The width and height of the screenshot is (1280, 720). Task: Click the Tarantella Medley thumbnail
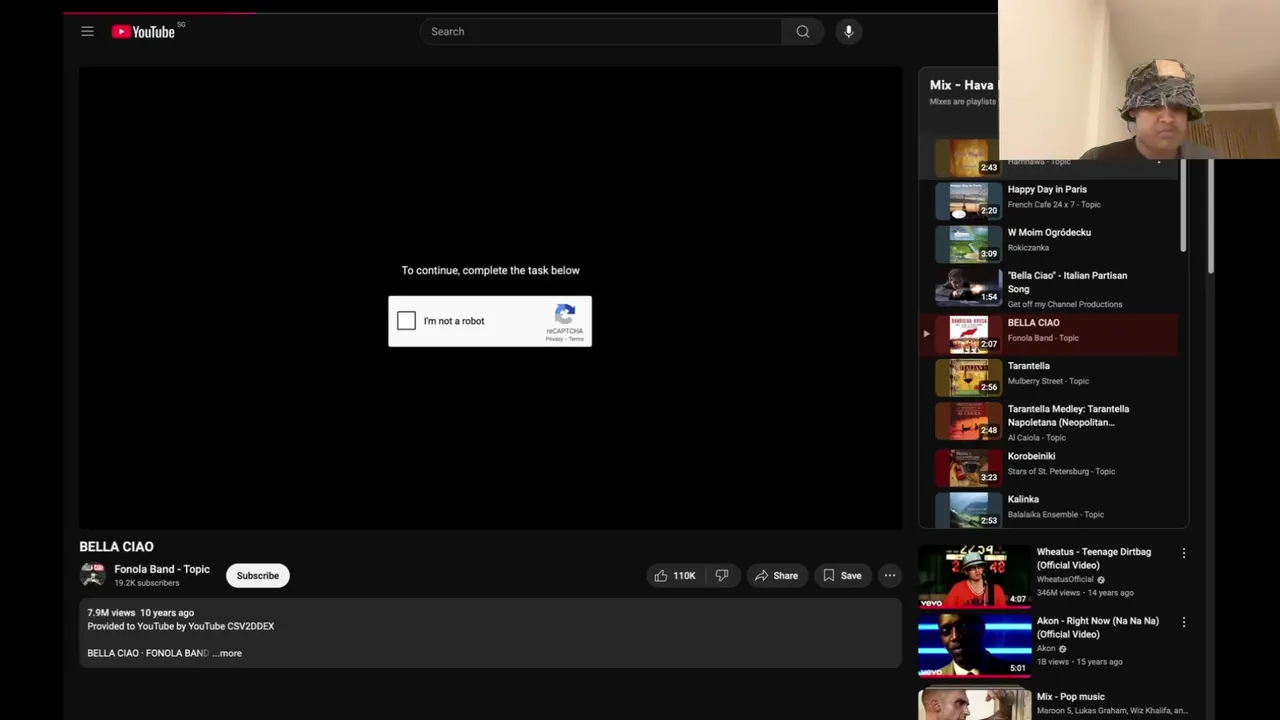coord(968,422)
